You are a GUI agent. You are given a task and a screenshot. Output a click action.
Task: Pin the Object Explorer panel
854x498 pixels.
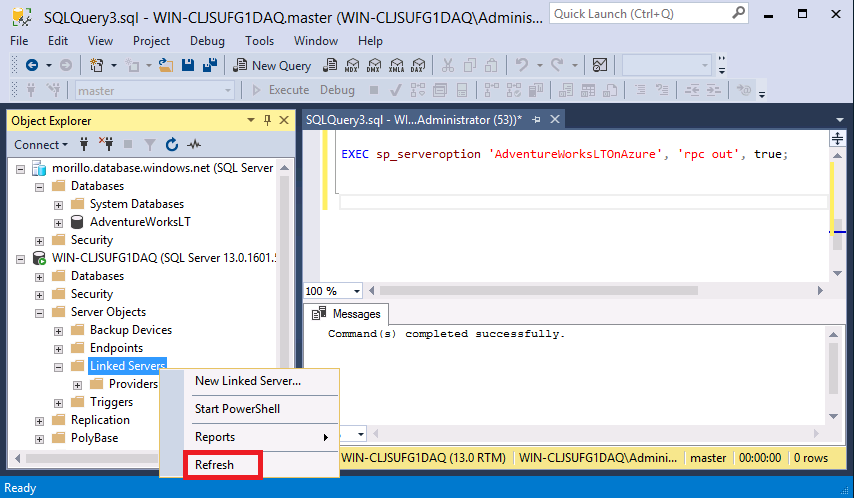(267, 120)
